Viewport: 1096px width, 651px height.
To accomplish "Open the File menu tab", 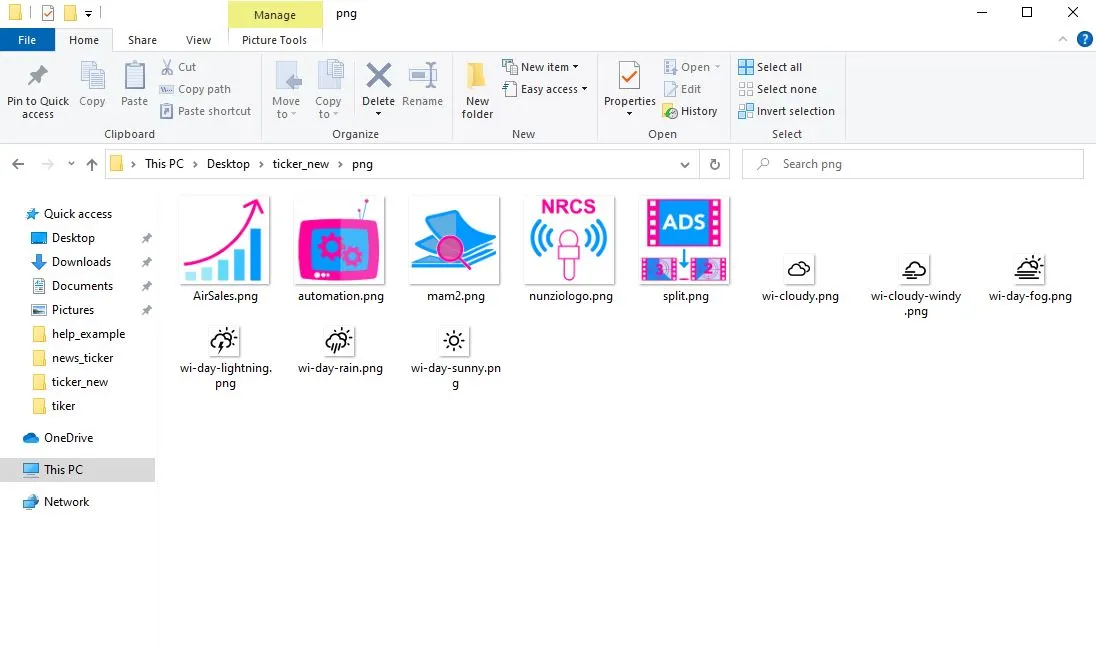I will coord(27,40).
